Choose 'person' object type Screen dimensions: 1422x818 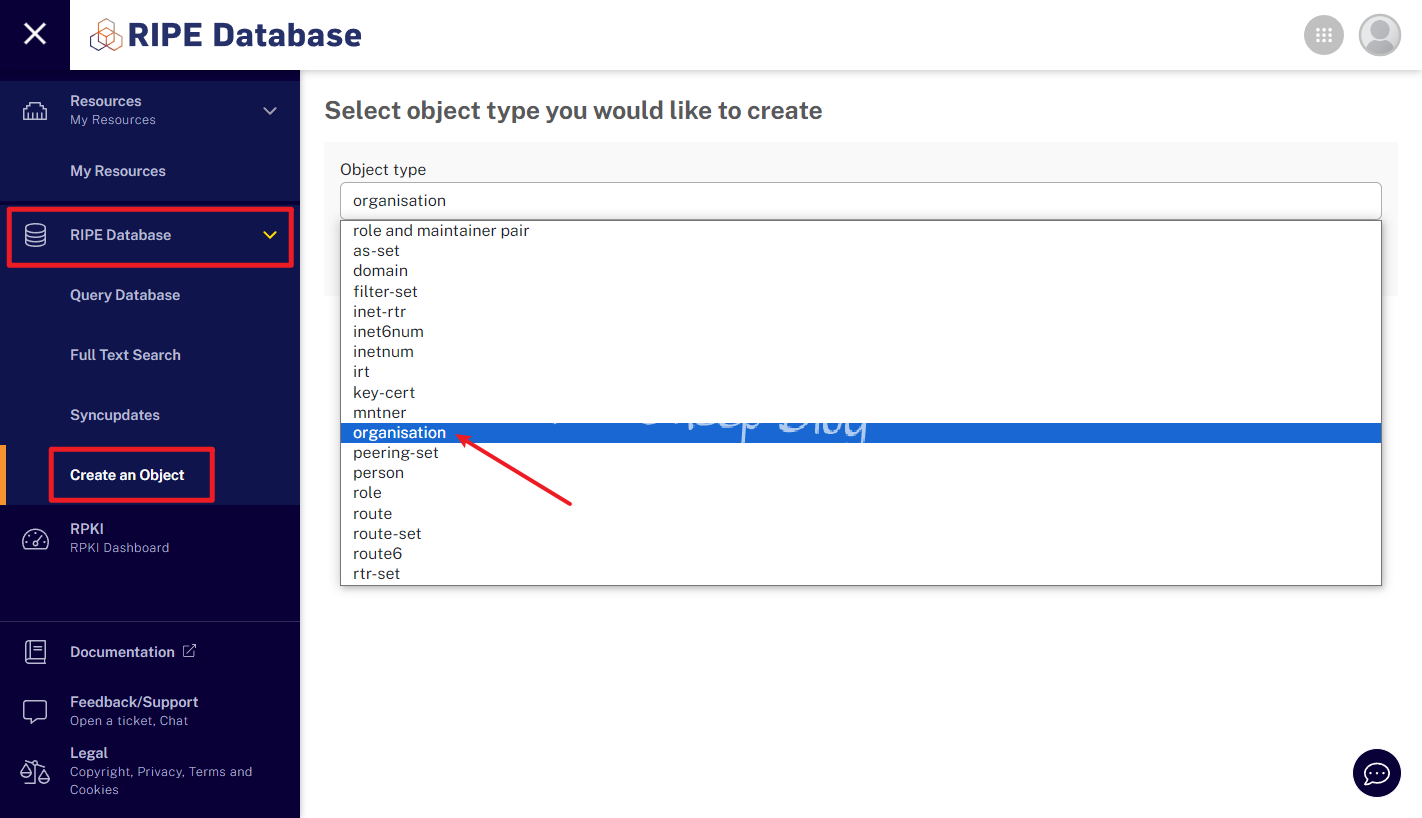[x=861, y=473]
